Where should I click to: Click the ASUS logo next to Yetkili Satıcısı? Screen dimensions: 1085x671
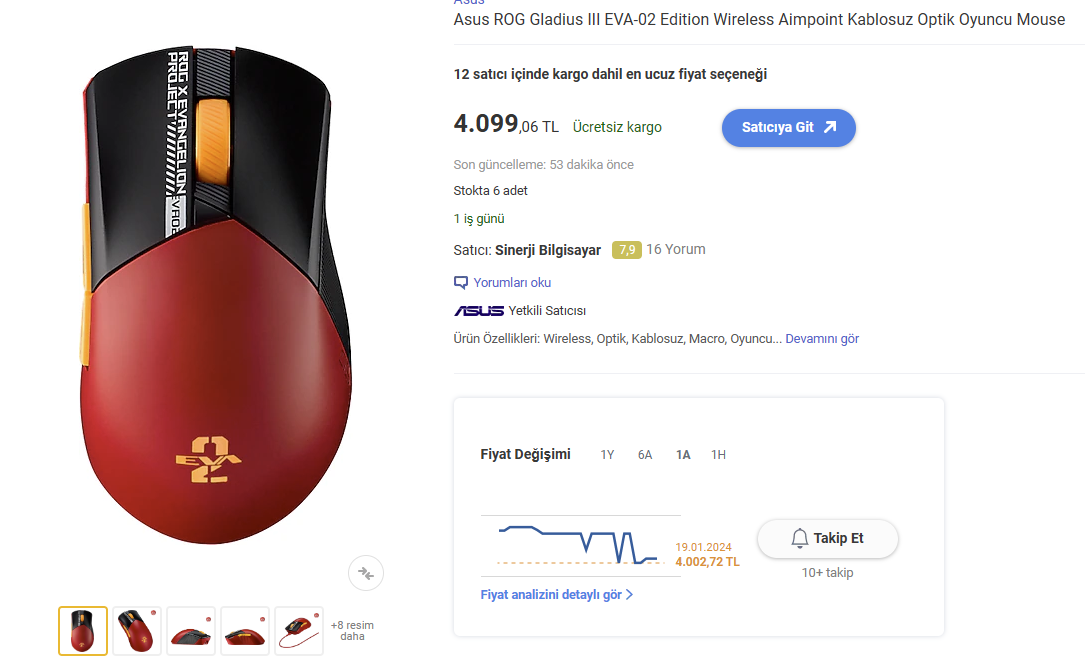(x=479, y=311)
